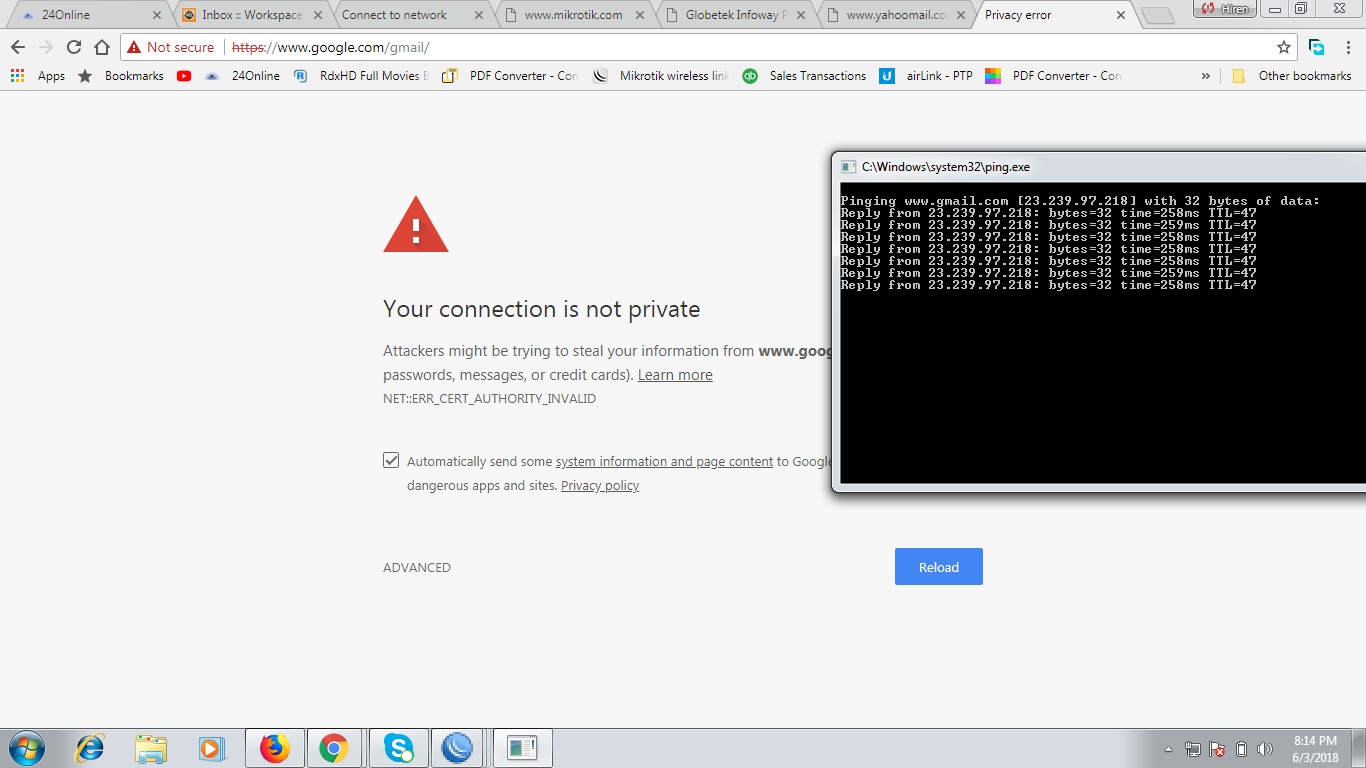
Task: Open a new tab with the new tab button
Action: click(1157, 16)
